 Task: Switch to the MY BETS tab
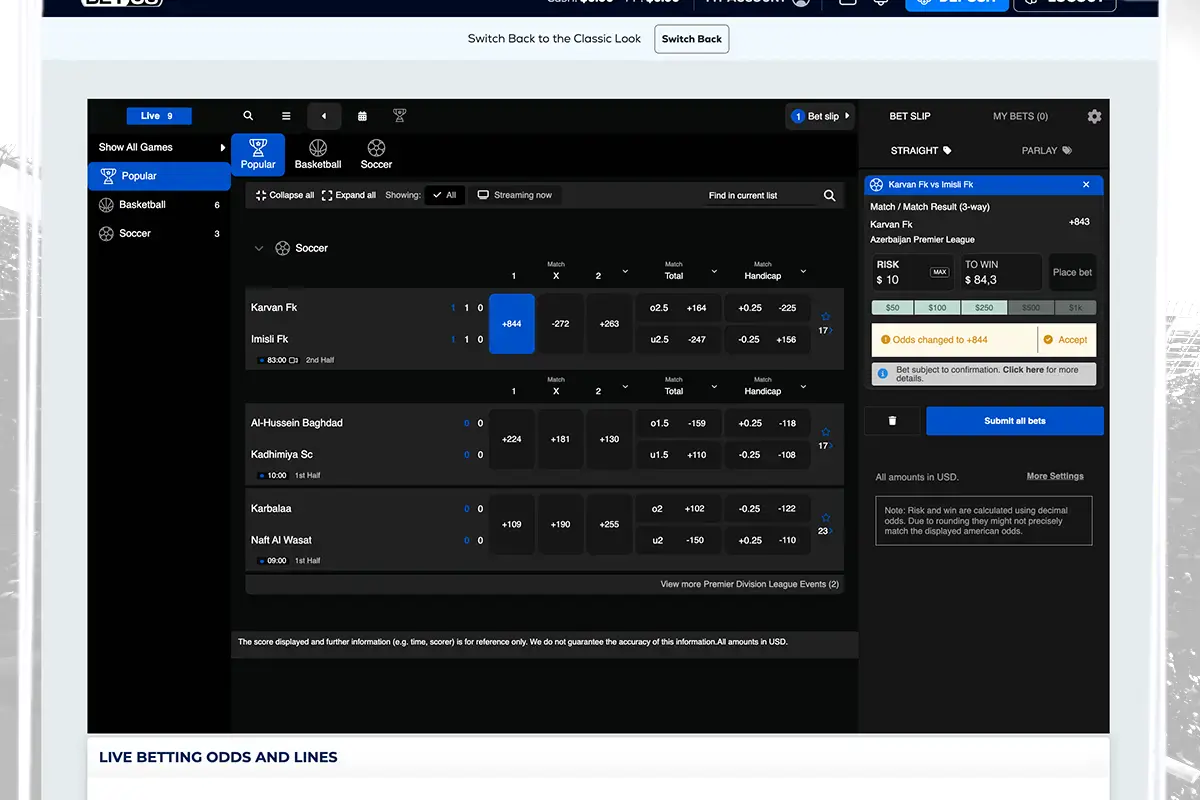point(1019,116)
